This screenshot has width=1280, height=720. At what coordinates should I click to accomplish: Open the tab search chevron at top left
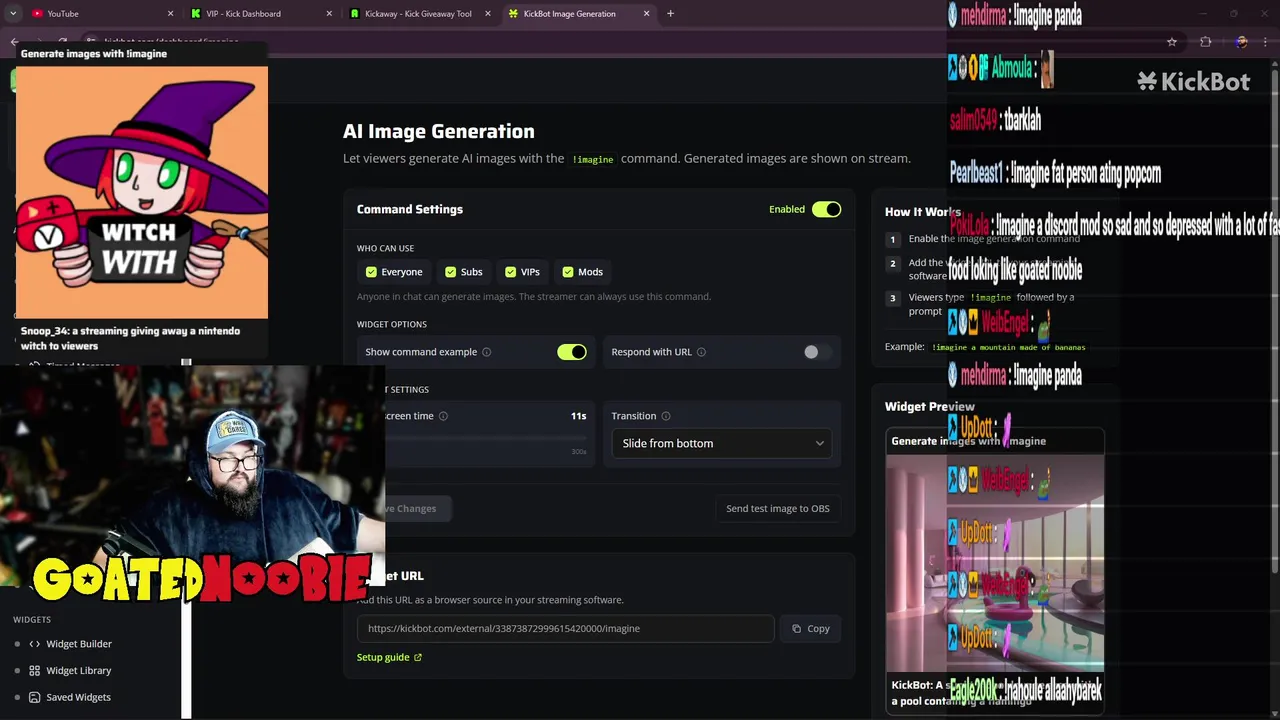13,14
